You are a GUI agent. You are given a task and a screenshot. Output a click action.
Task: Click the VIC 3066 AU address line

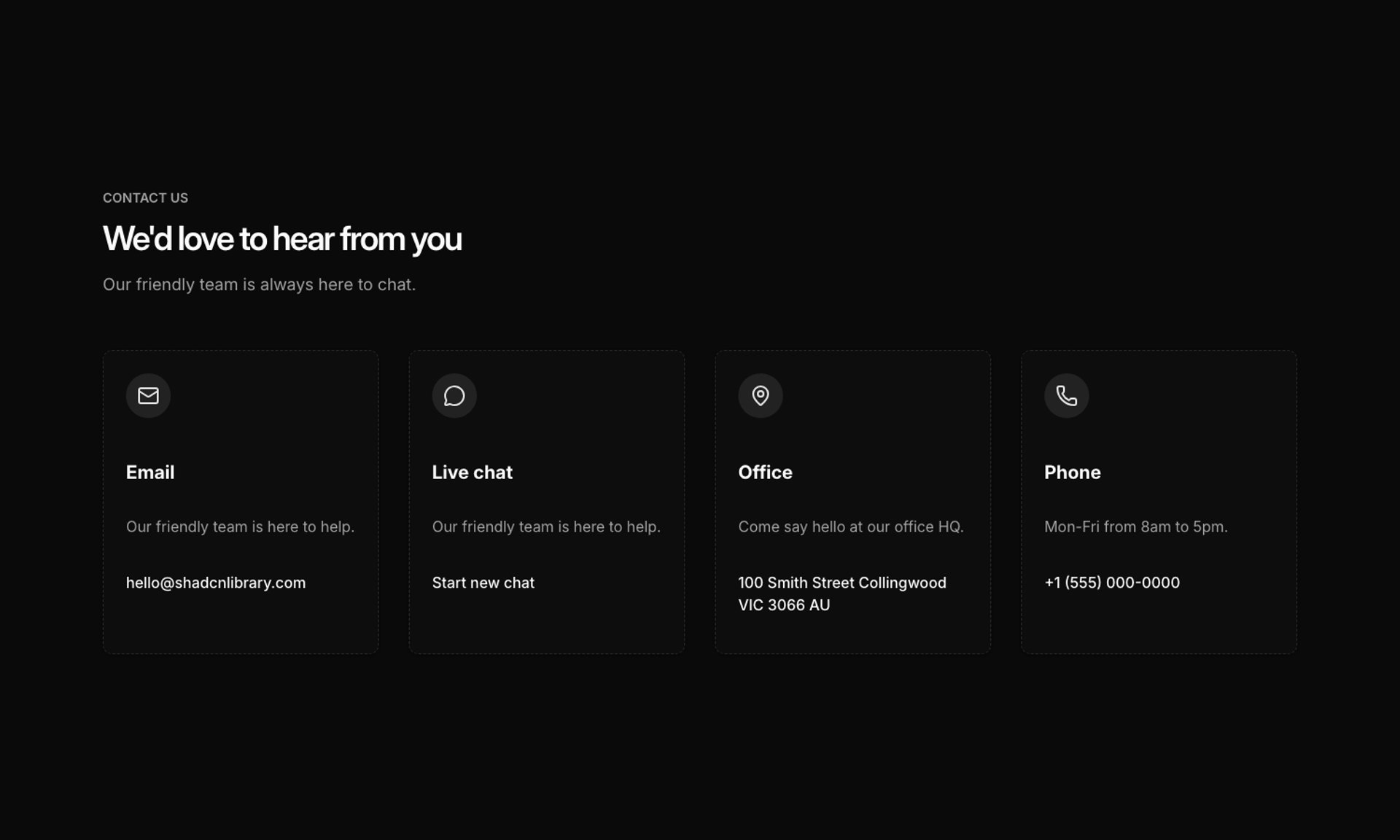point(784,605)
